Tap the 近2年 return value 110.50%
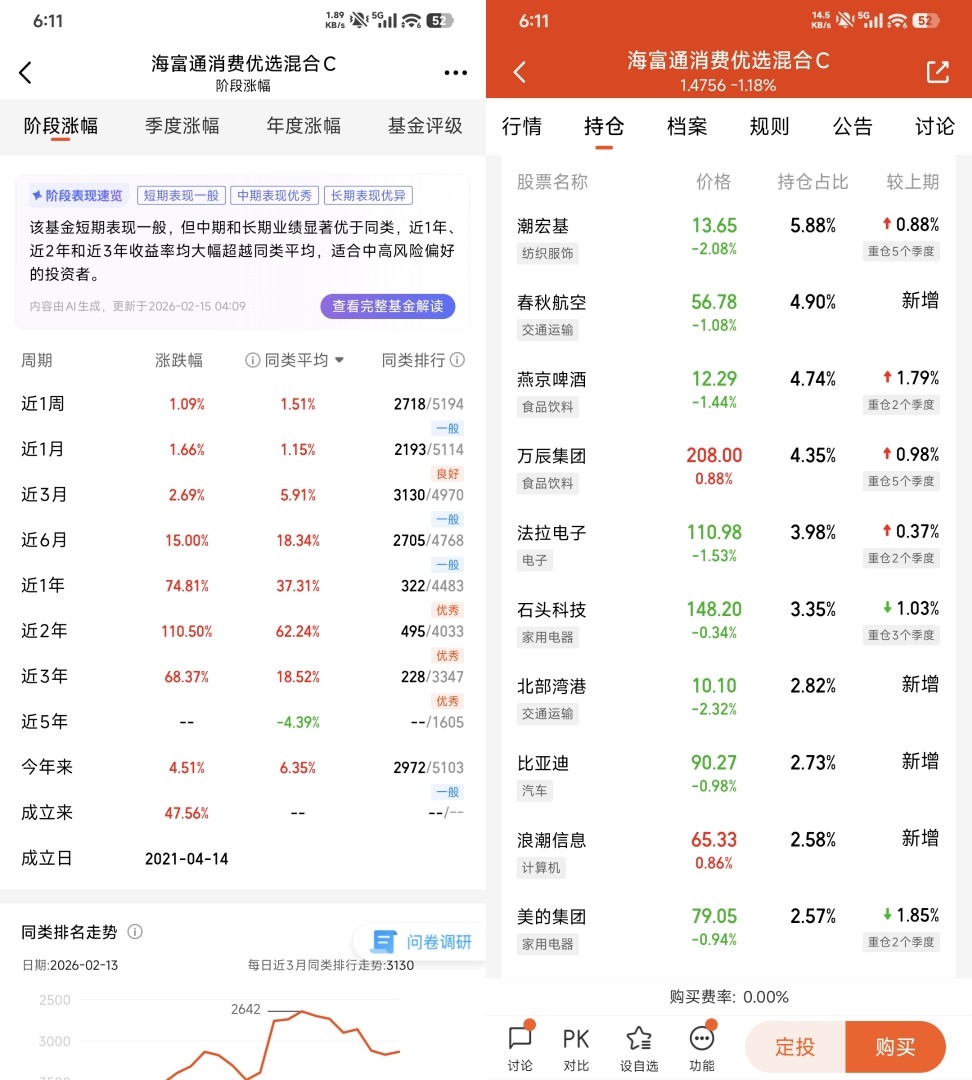The image size is (972, 1080). point(187,631)
